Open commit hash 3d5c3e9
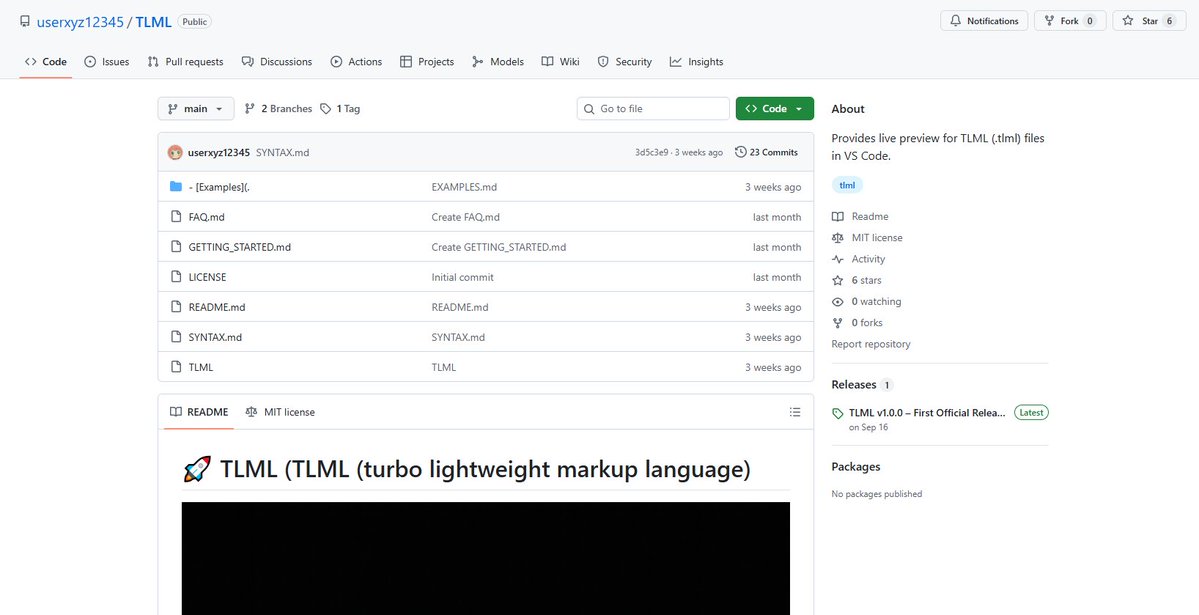 point(651,152)
